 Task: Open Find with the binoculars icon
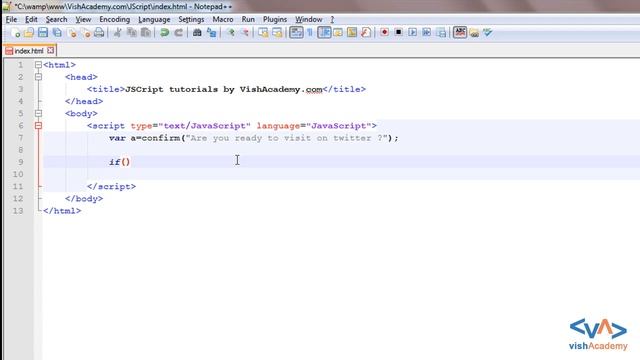click(197, 33)
